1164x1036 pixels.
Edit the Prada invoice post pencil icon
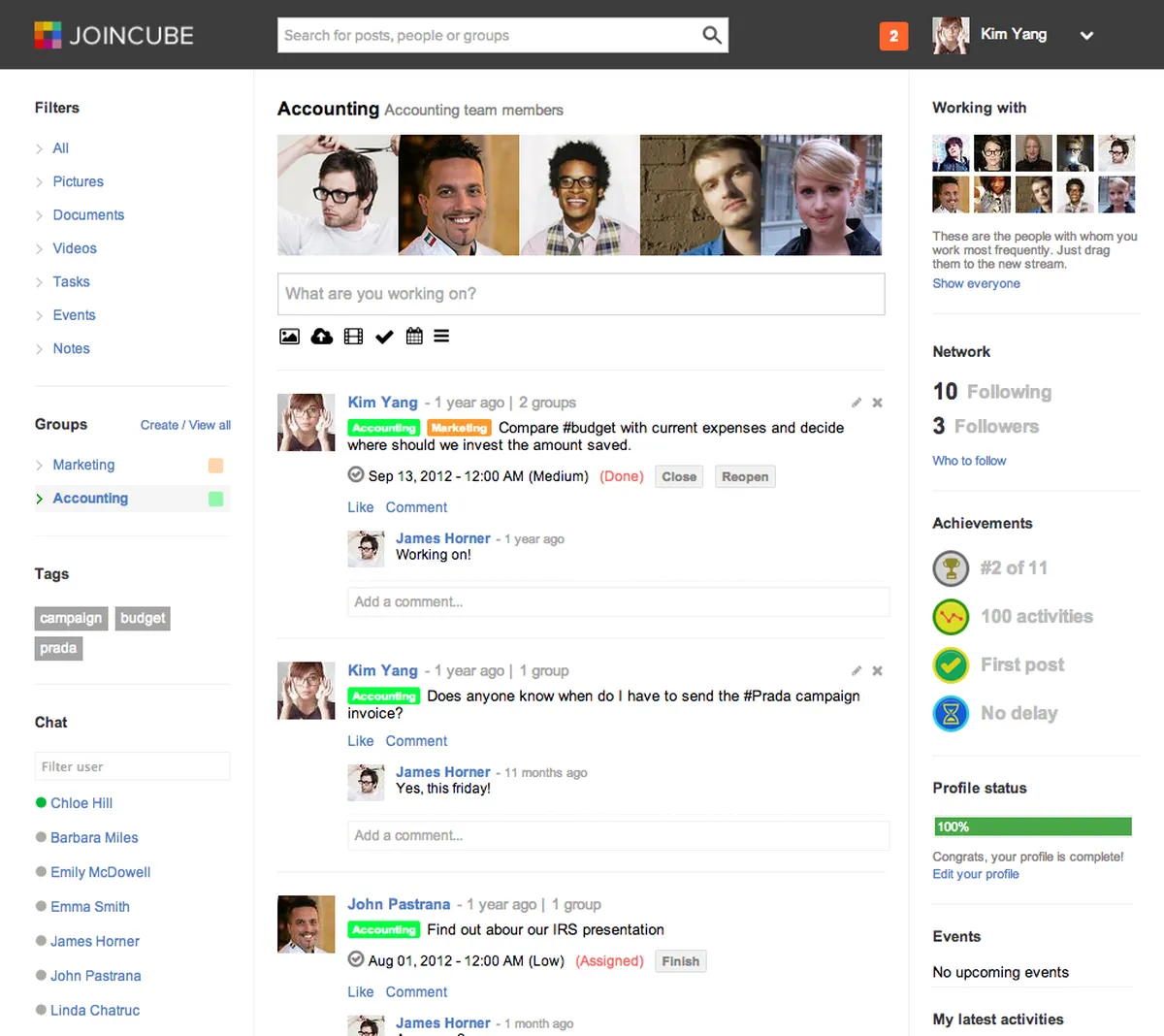point(857,671)
